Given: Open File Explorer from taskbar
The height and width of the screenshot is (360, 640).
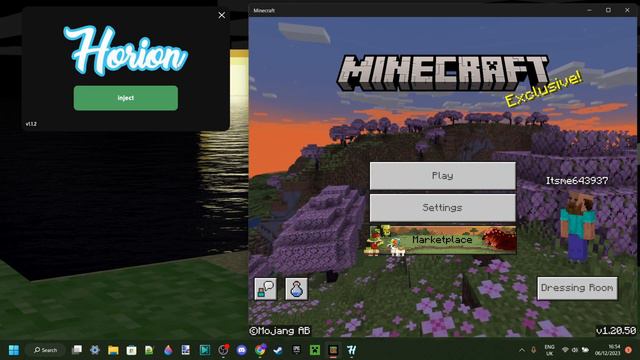Looking at the screenshot, I should (113, 350).
